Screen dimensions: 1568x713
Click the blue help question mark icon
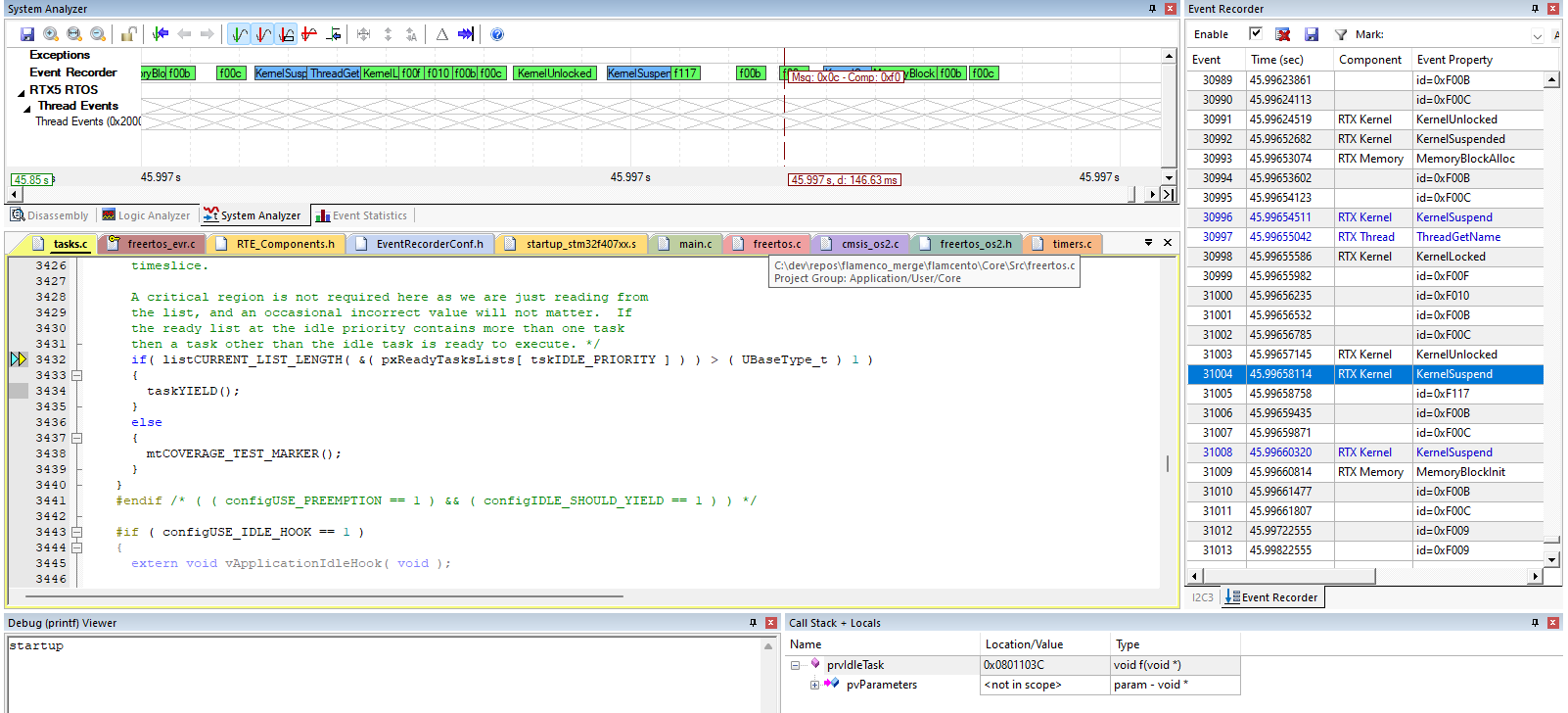497,34
